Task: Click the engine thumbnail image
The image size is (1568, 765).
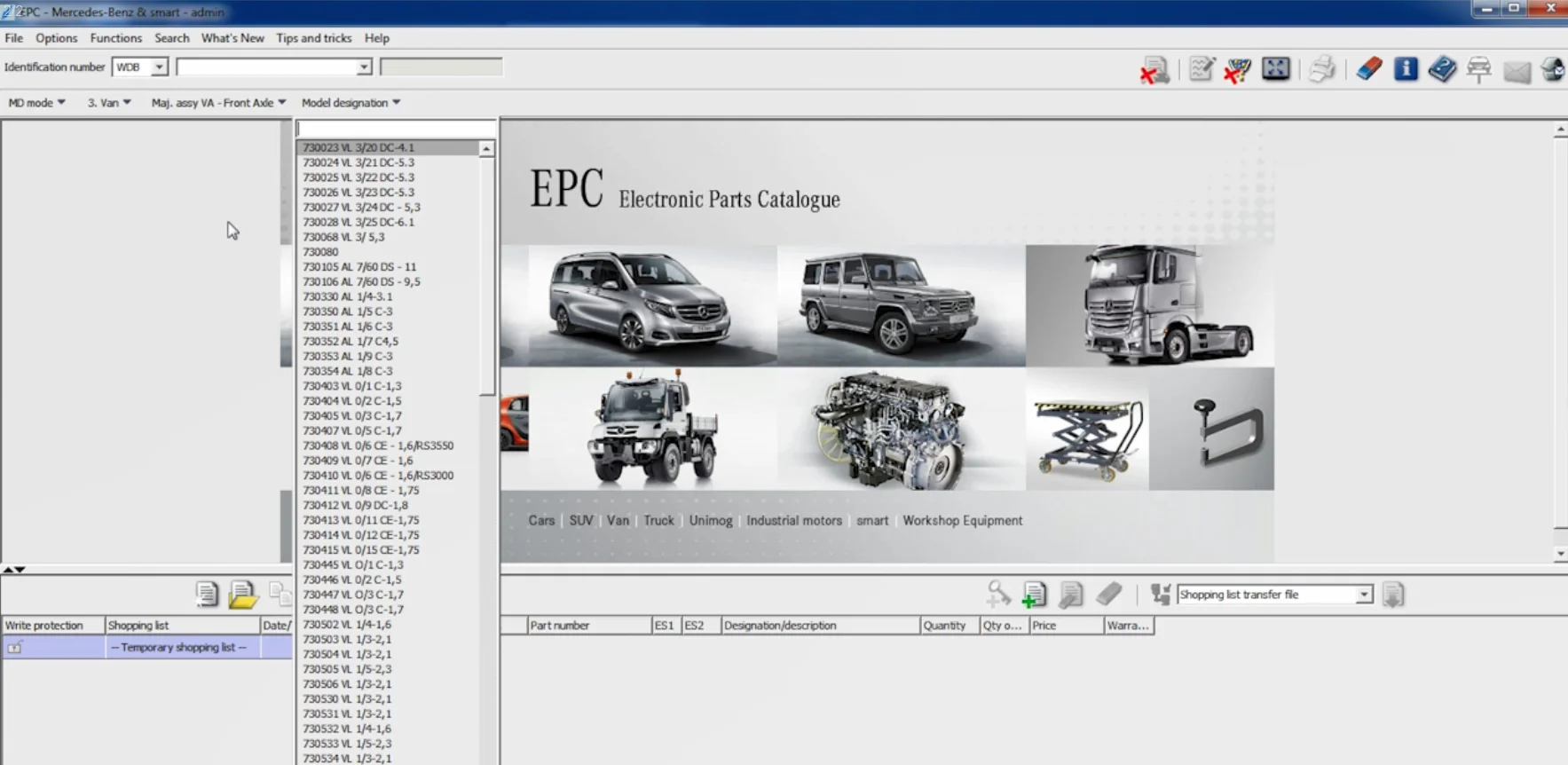Action: click(902, 430)
